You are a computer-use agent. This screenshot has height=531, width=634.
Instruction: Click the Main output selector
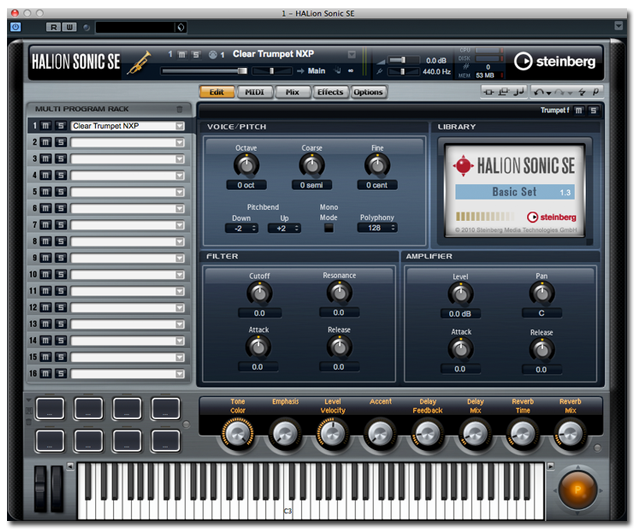tap(316, 71)
